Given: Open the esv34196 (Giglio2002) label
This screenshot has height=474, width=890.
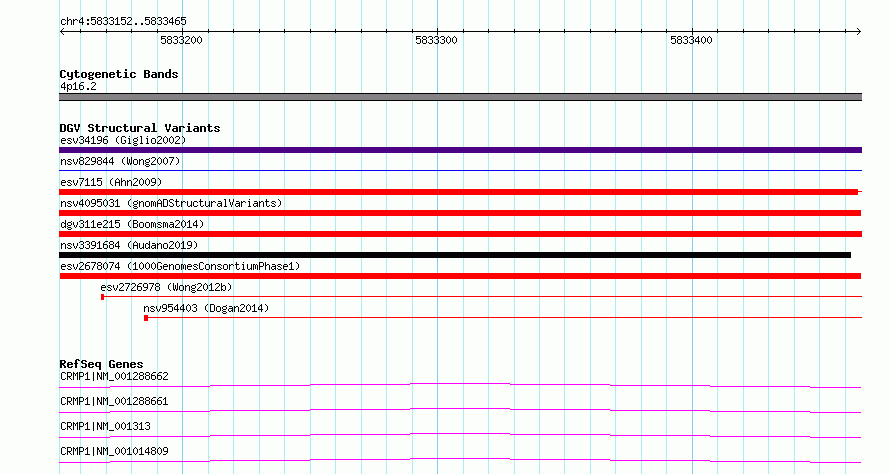Looking at the screenshot, I should [x=123, y=140].
